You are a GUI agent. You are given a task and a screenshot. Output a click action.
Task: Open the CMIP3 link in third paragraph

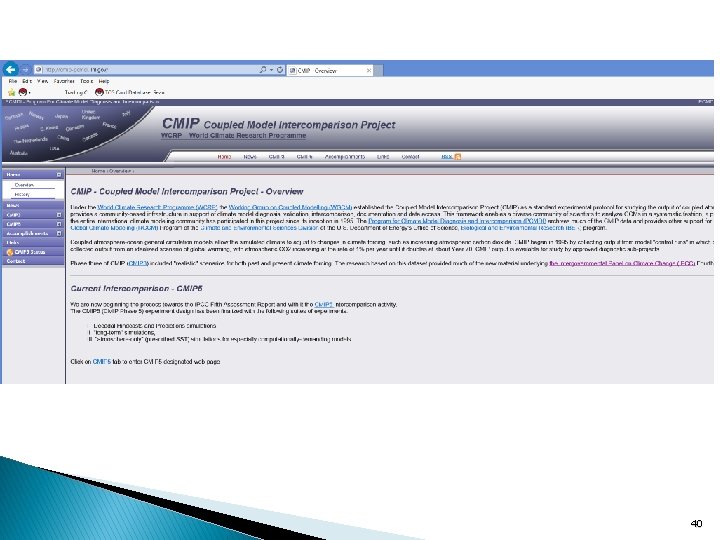pyautogui.click(x=138, y=264)
